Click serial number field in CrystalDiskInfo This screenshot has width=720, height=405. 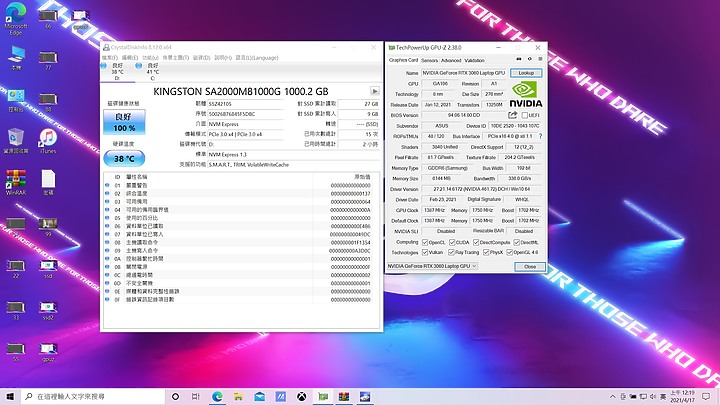click(245, 114)
